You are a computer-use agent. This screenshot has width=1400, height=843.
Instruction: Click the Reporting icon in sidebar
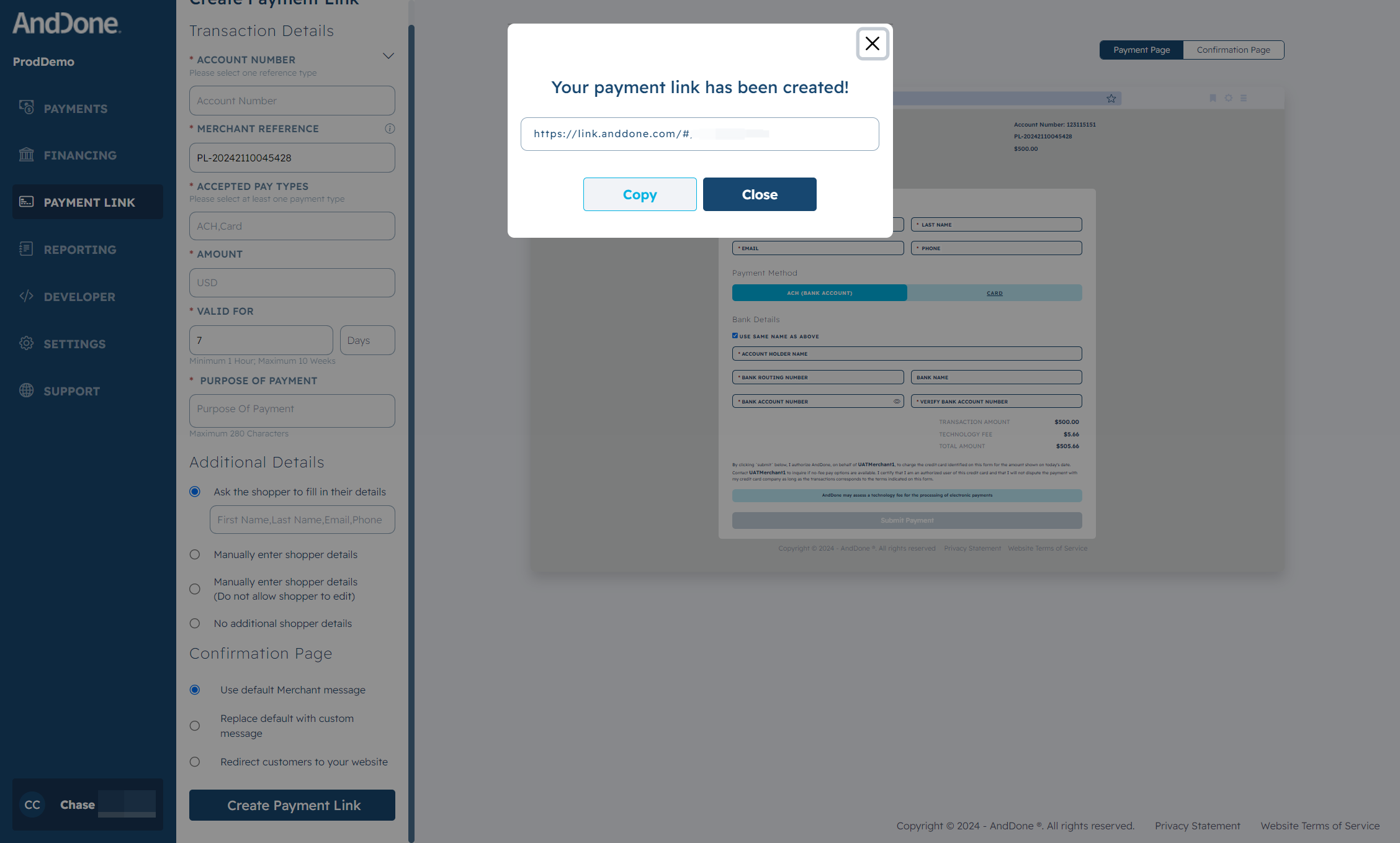pyautogui.click(x=26, y=249)
